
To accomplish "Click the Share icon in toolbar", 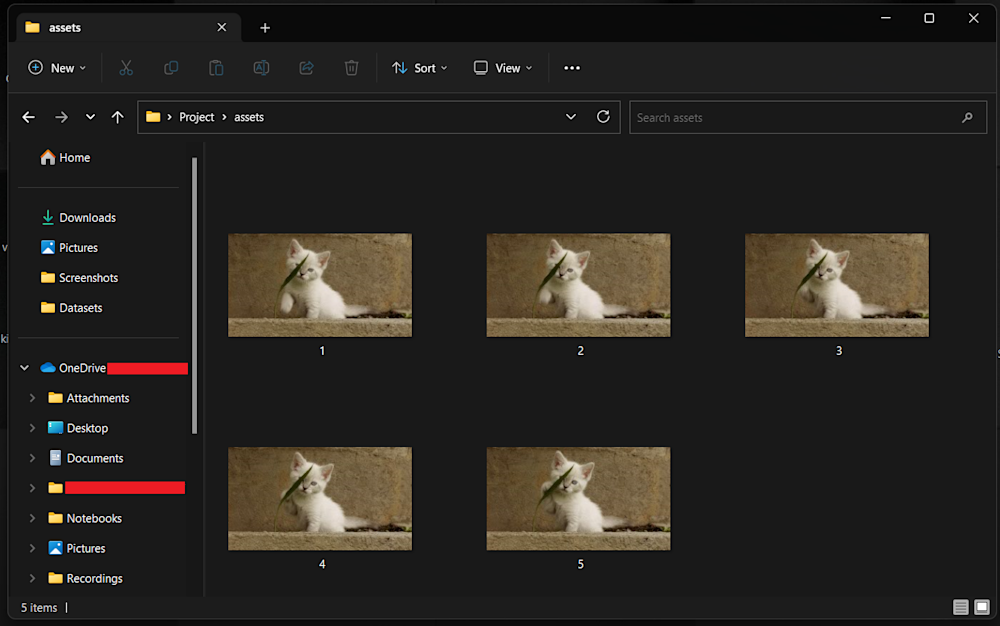I will pos(307,68).
